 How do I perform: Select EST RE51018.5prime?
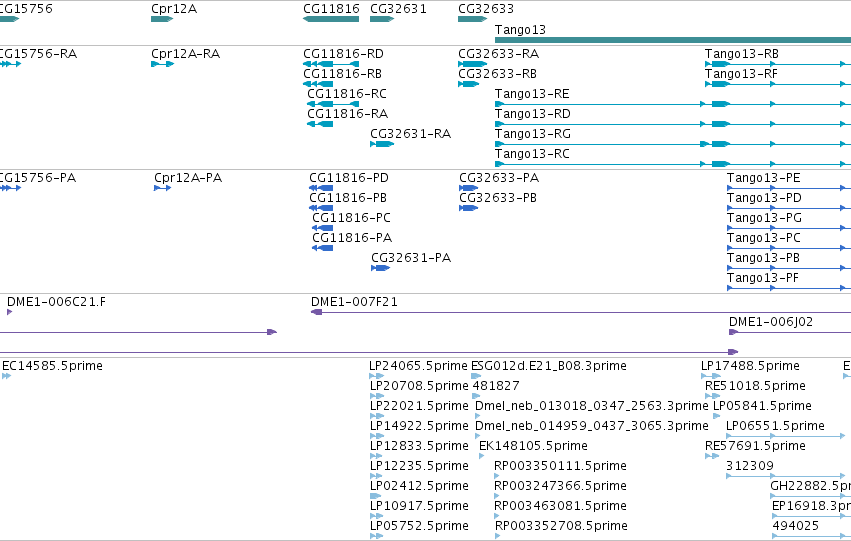click(x=755, y=386)
